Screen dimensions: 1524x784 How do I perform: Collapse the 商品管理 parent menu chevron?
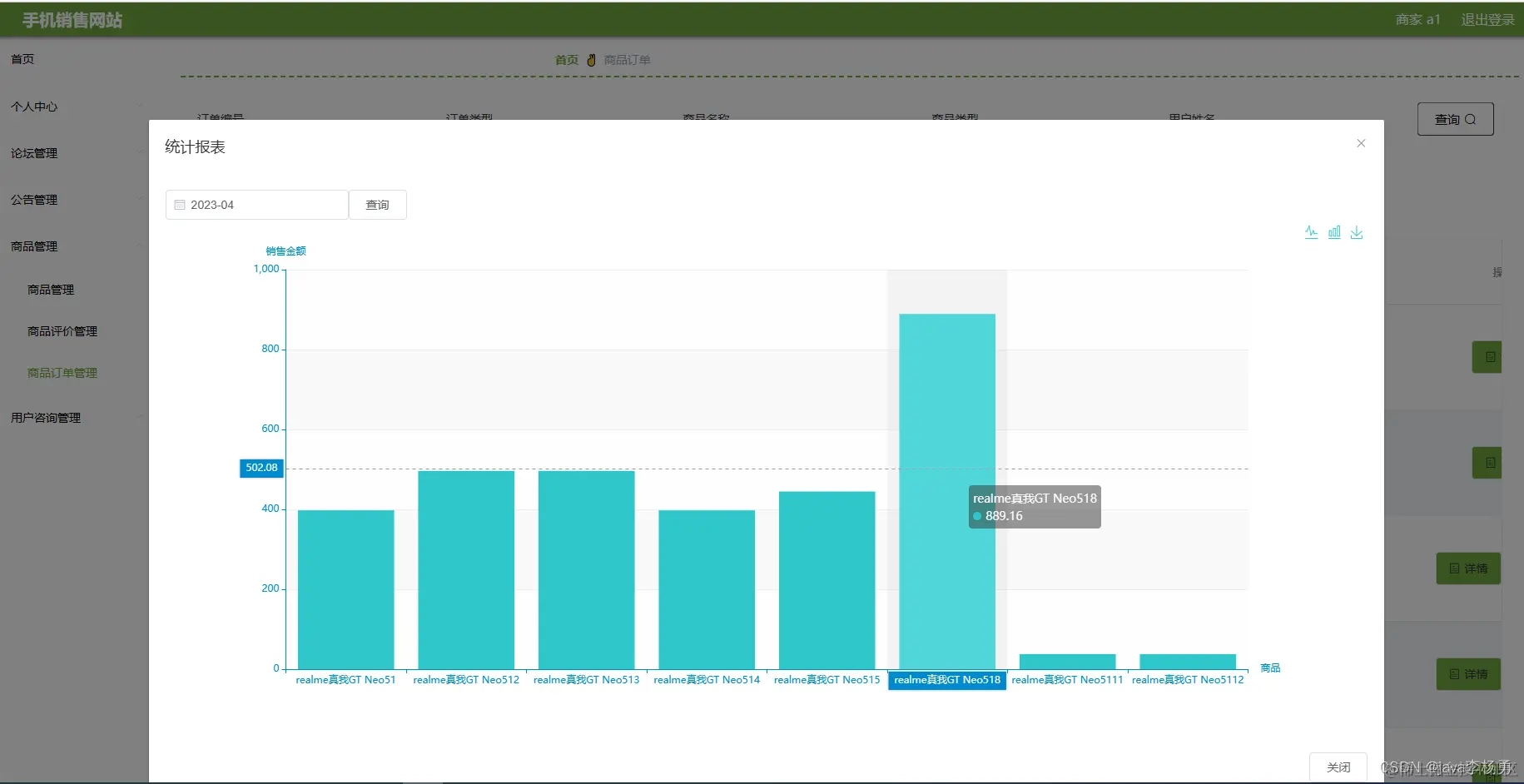click(x=139, y=246)
